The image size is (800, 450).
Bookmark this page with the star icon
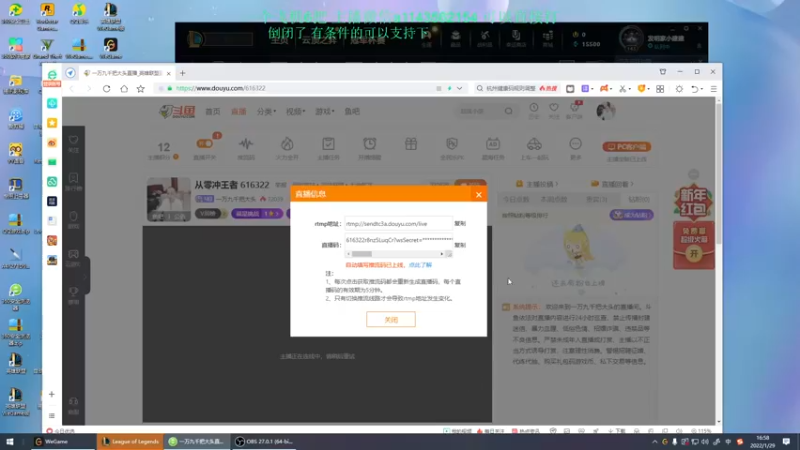141,88
